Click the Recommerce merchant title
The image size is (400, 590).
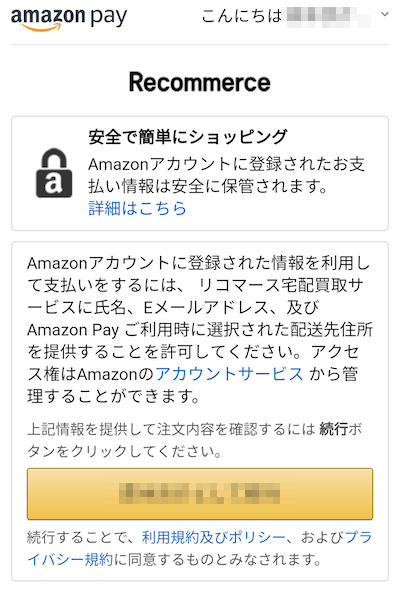click(x=200, y=82)
